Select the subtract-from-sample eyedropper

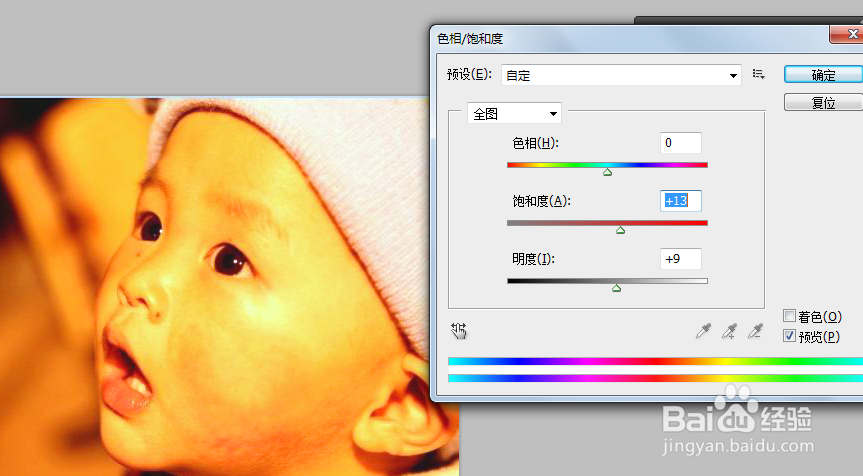point(755,331)
